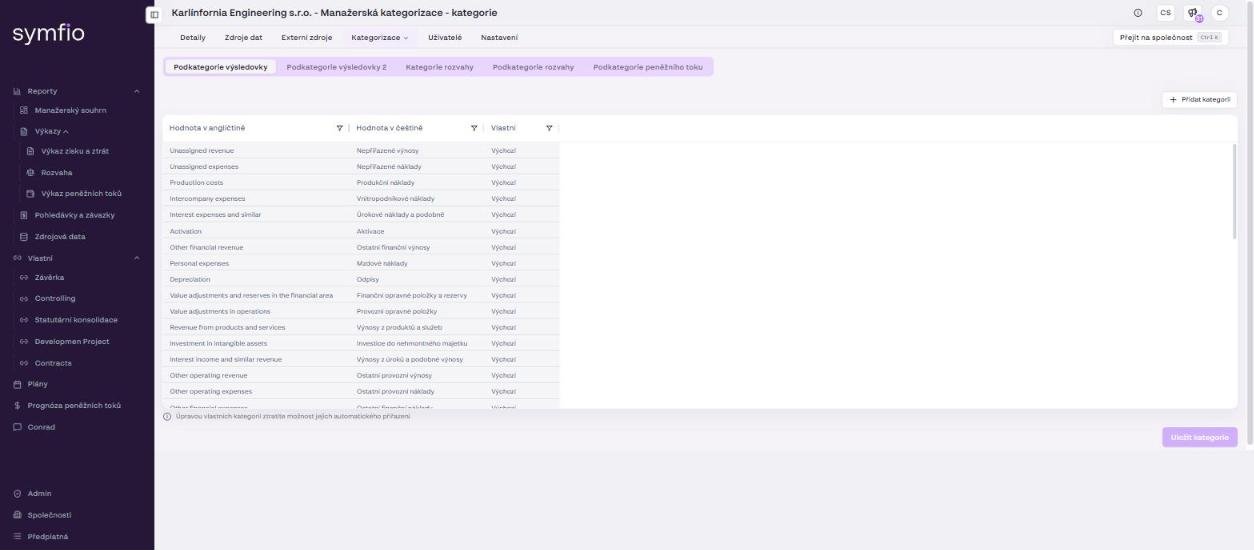Collapse the Vlastní sidebar section
Image resolution: width=1254 pixels, height=550 pixels.
(x=136, y=258)
